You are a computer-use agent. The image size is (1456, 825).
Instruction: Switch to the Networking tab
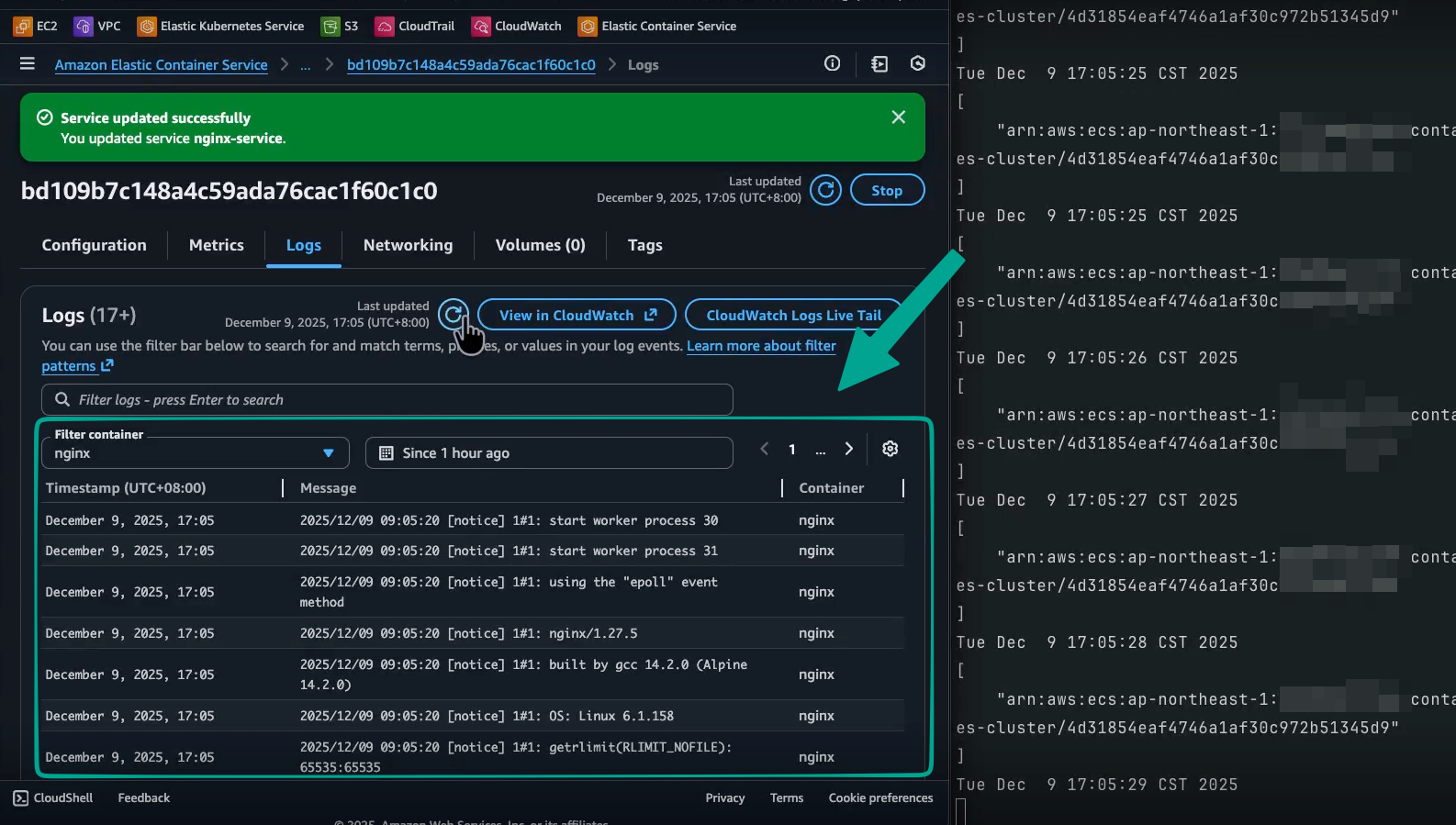tap(408, 245)
